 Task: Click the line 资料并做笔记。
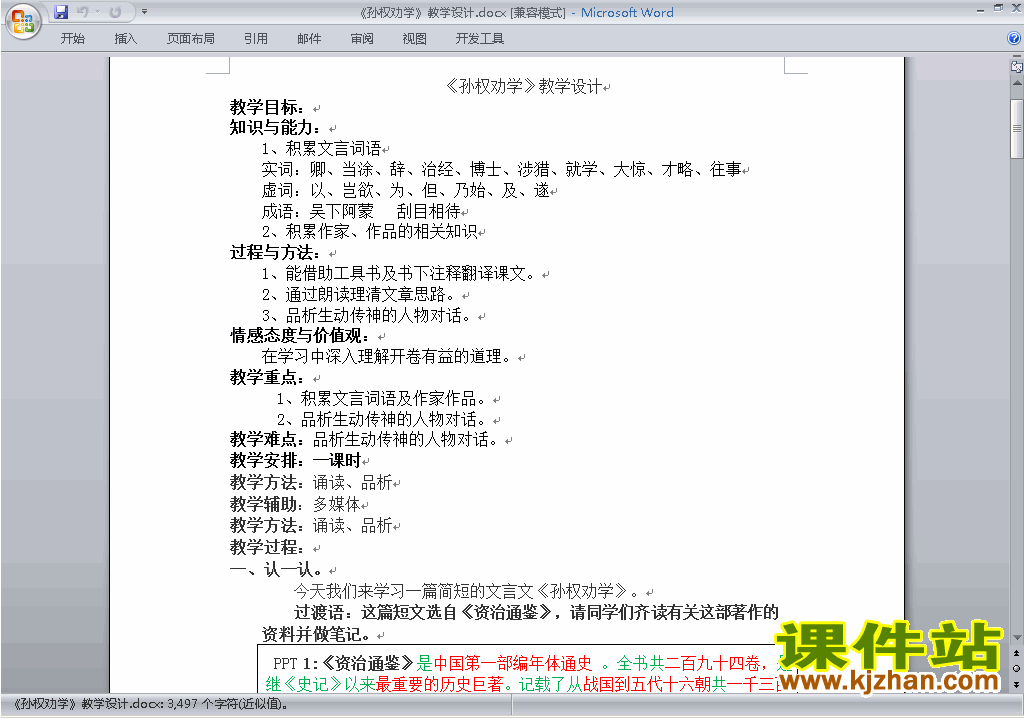click(x=316, y=634)
